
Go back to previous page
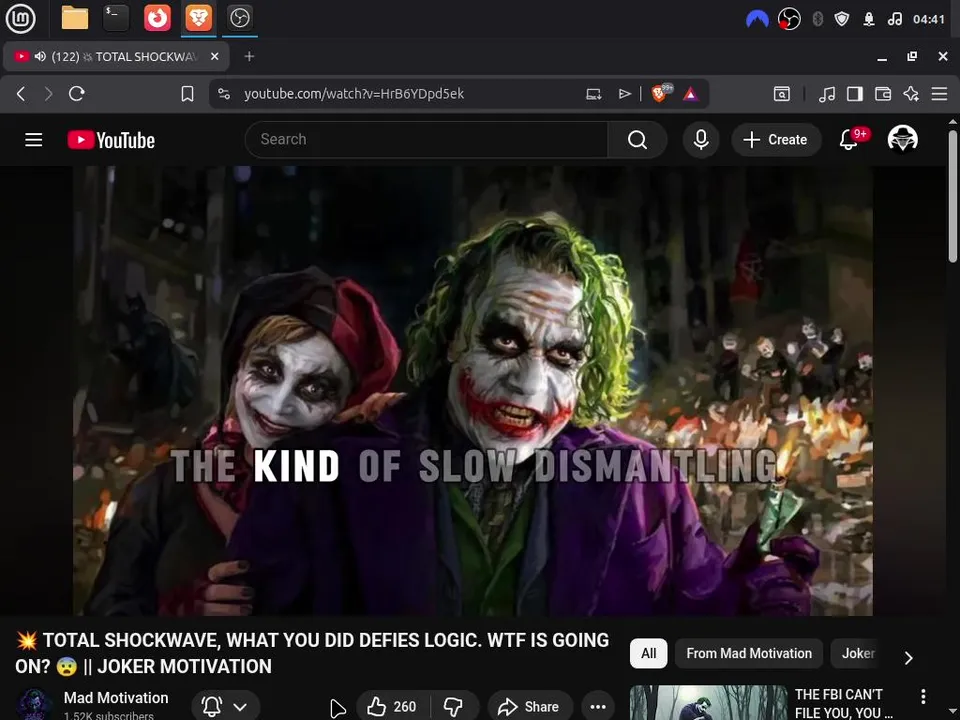coord(21,94)
